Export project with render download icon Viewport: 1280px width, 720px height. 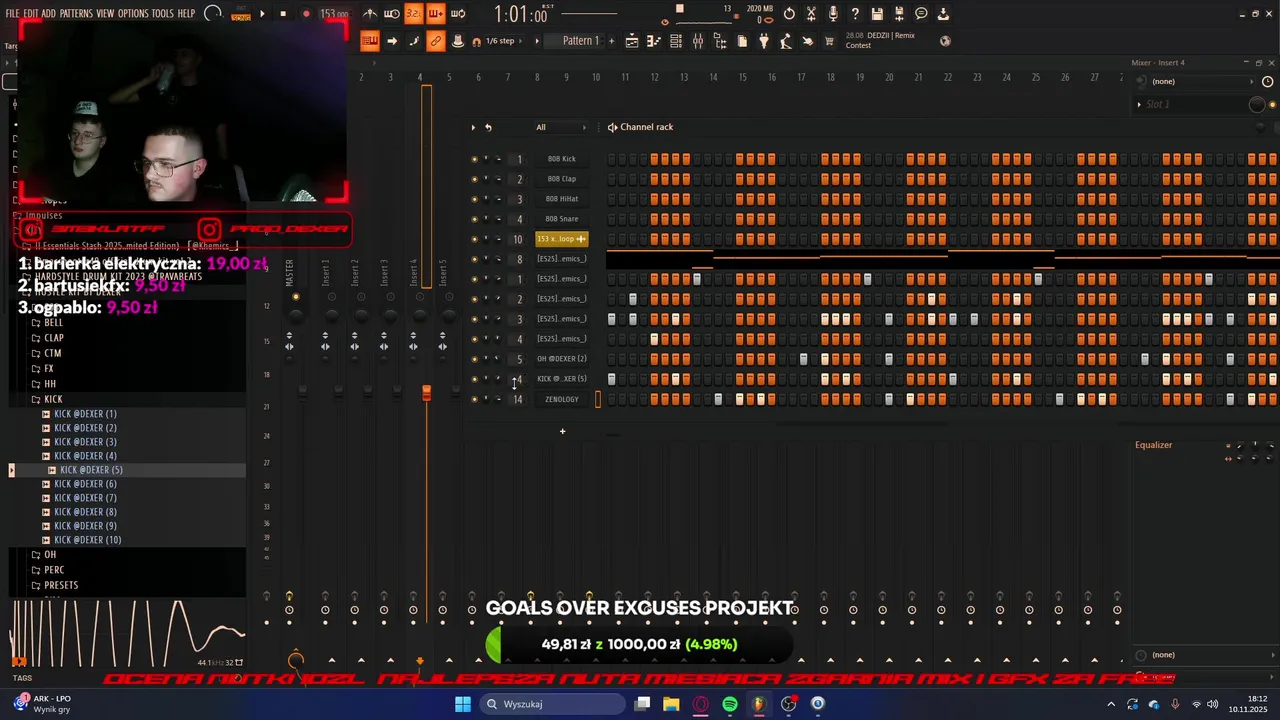point(943,14)
